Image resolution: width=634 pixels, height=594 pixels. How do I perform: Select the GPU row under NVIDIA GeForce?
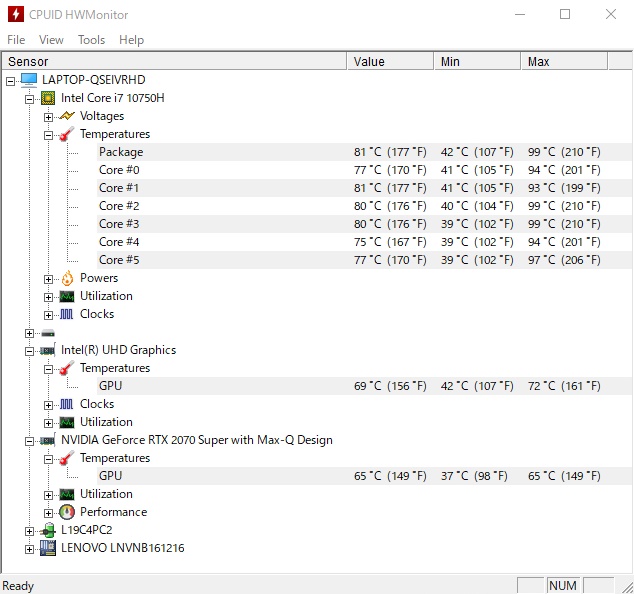click(x=365, y=476)
